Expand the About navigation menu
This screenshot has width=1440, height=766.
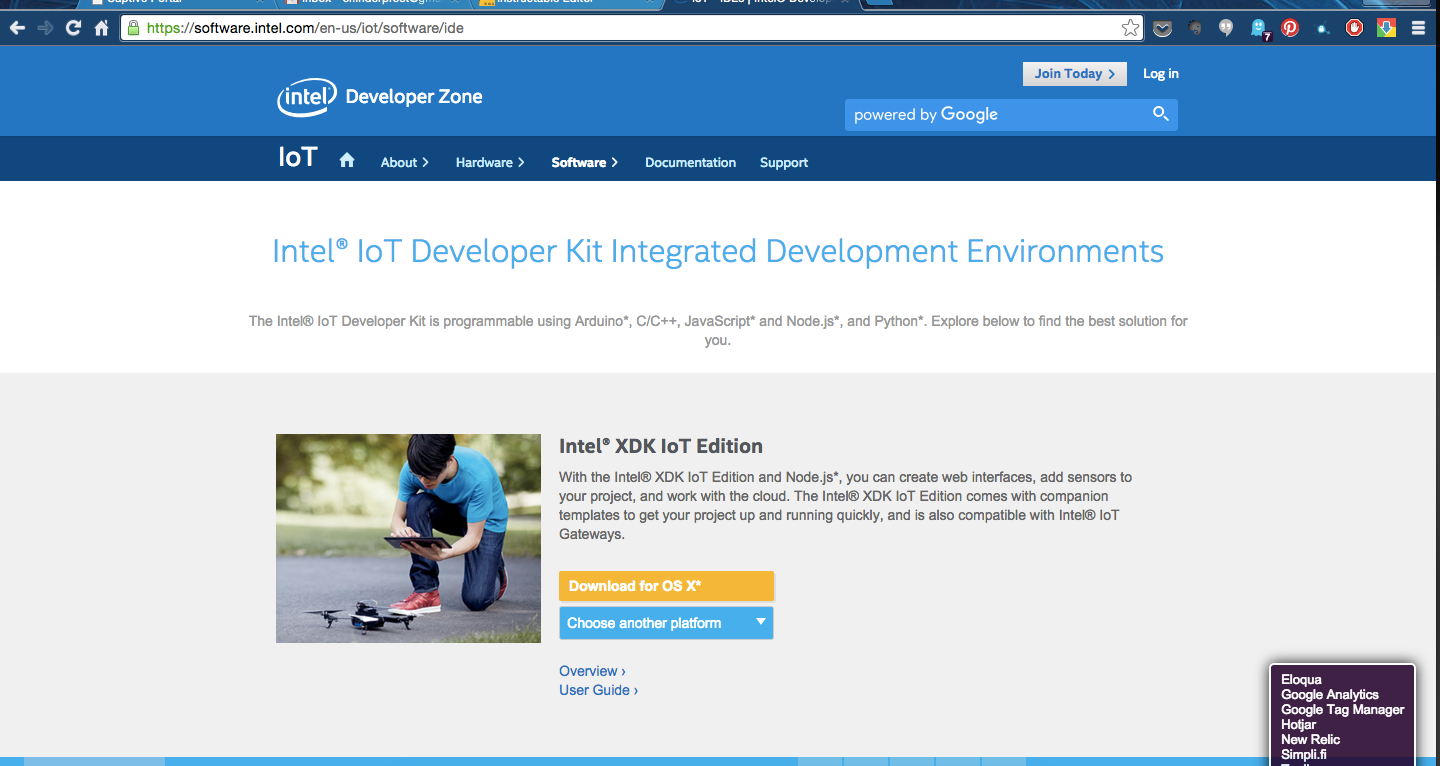404,162
